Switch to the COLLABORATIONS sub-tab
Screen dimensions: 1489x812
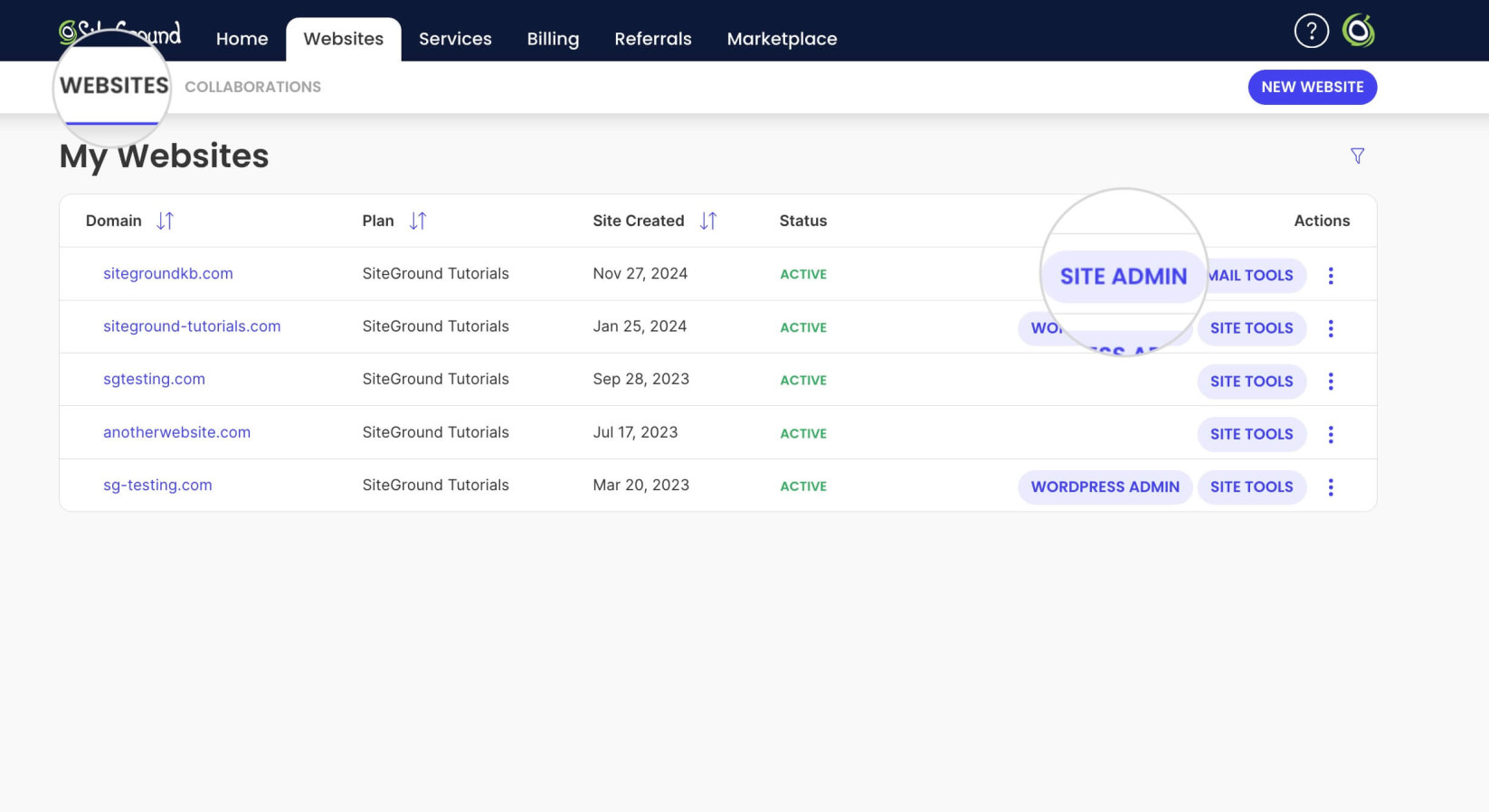[252, 87]
